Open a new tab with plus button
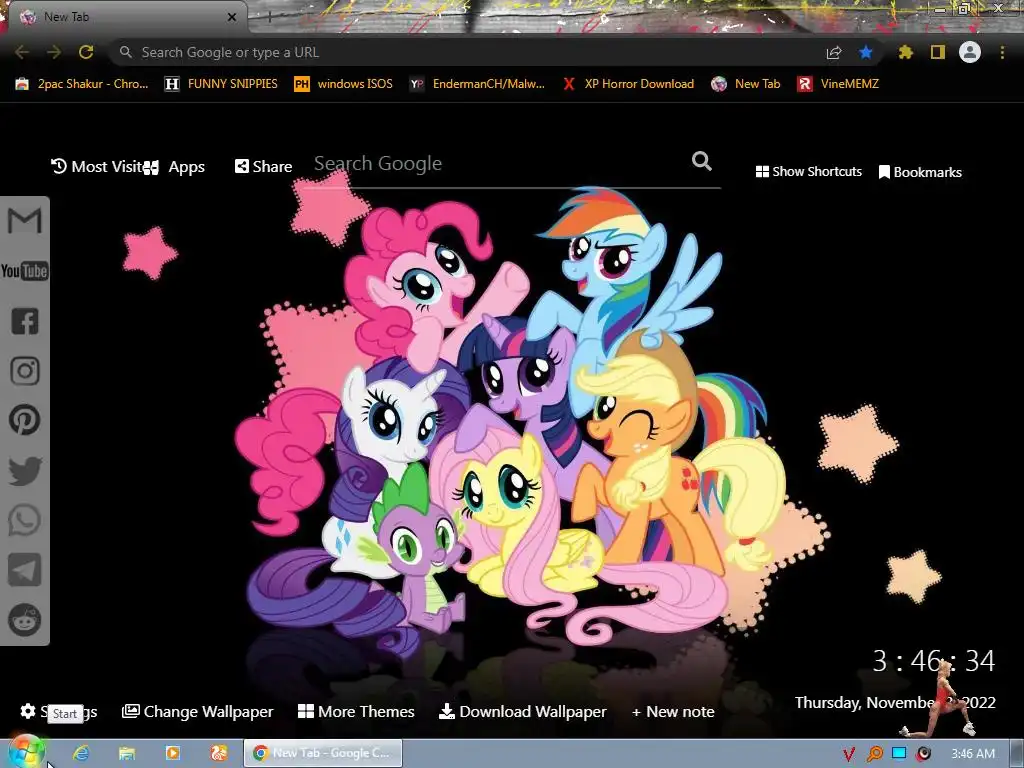Screen dimensions: 1024x768 click(x=269, y=18)
